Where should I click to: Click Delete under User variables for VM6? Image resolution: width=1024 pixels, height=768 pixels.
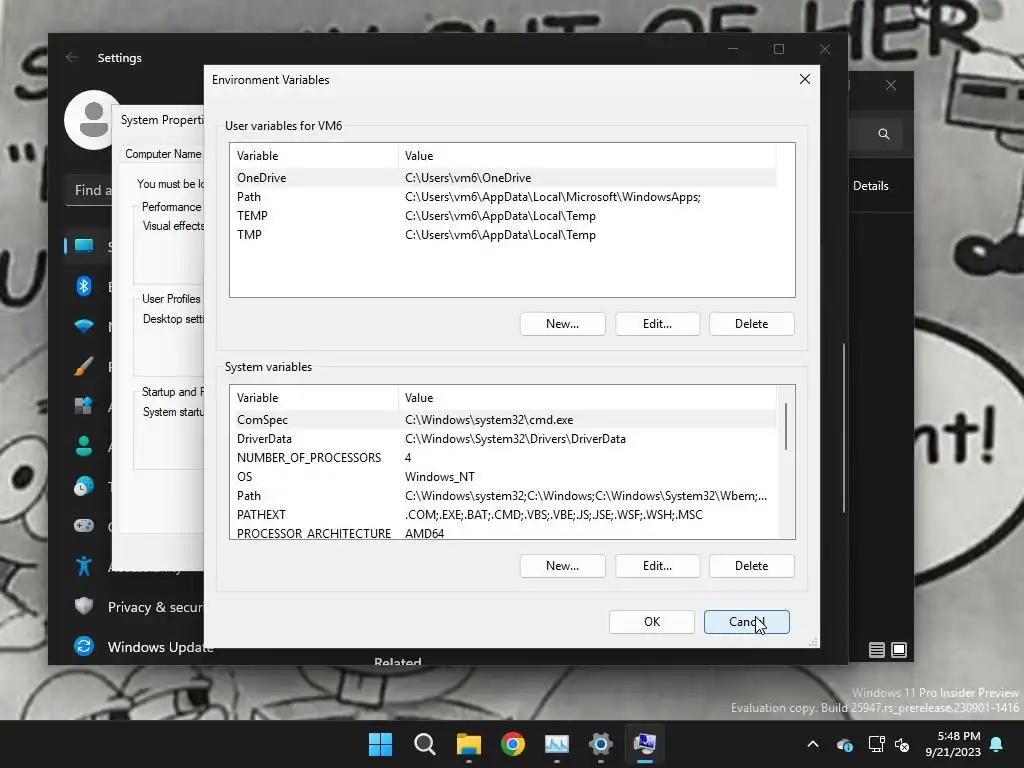click(751, 324)
